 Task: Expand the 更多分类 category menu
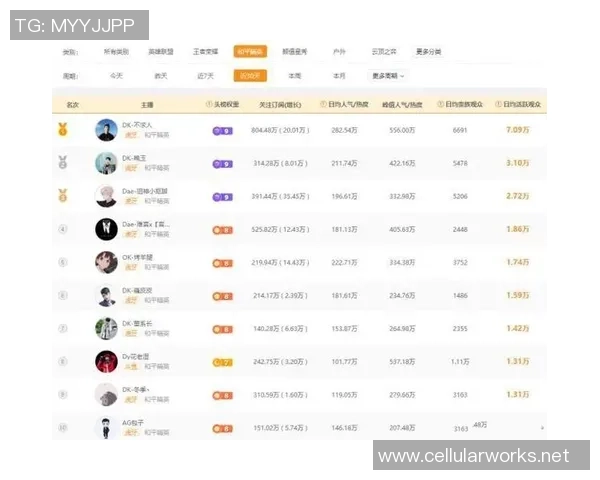point(429,51)
